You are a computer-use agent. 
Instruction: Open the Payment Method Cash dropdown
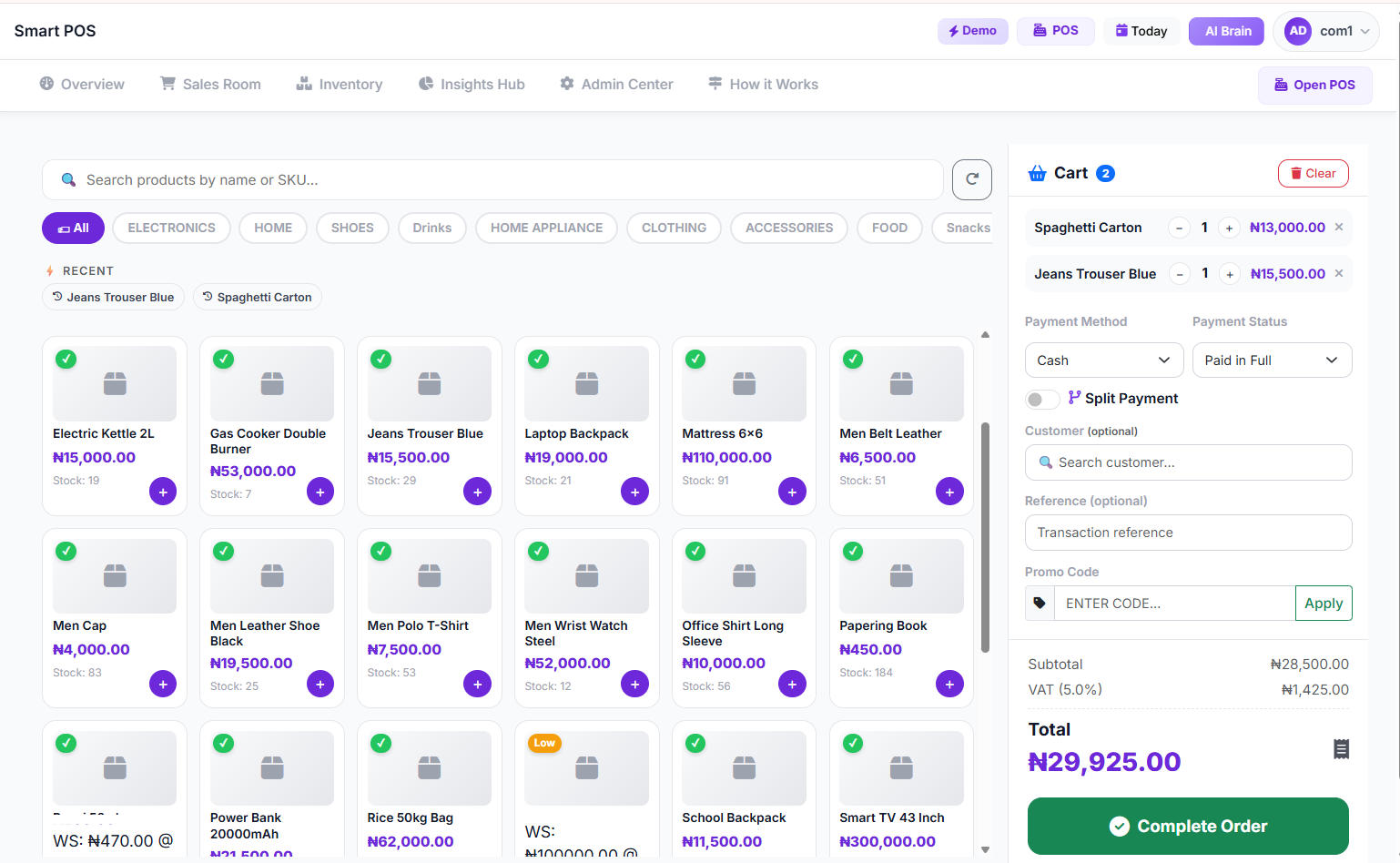tap(1104, 360)
